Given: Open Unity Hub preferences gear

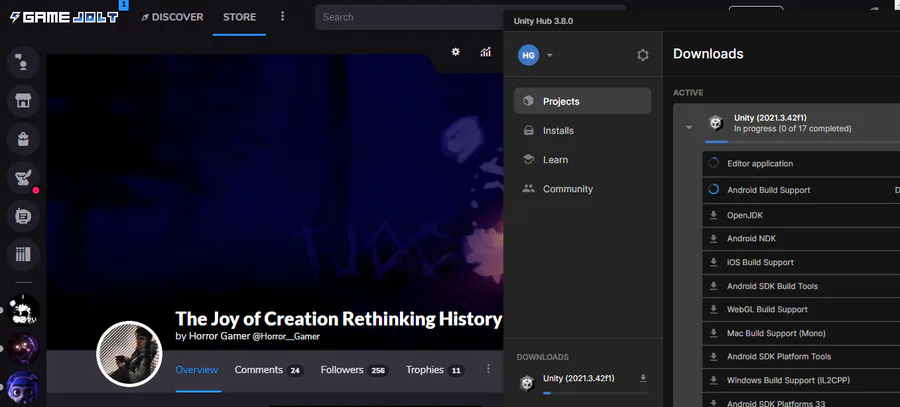Looking at the screenshot, I should (x=643, y=55).
